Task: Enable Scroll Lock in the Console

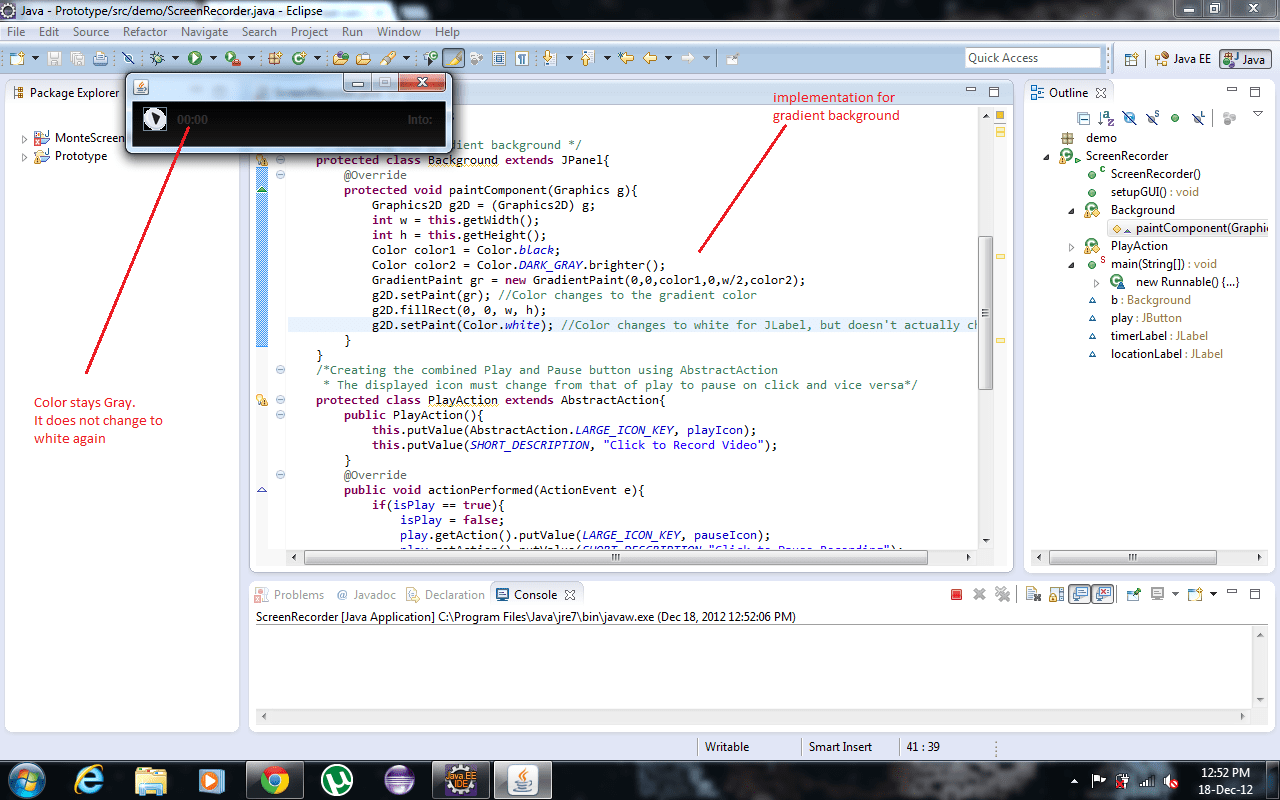Action: pyautogui.click(x=1056, y=593)
